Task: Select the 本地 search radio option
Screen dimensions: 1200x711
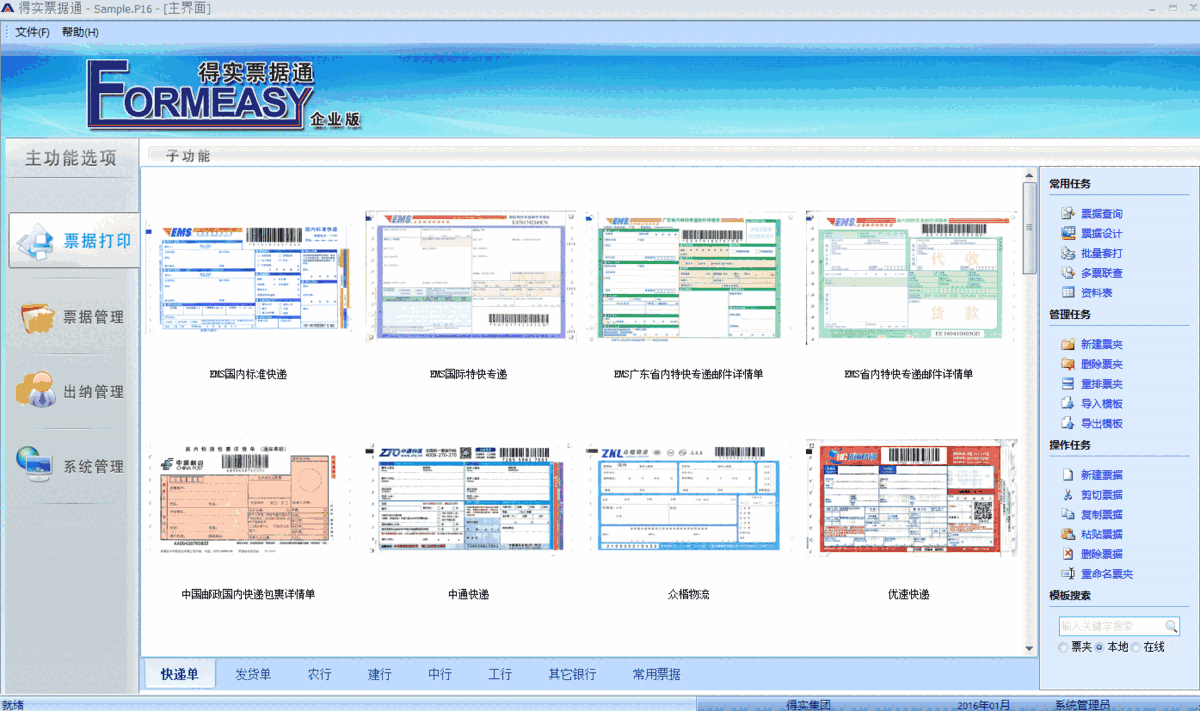Action: point(1100,648)
